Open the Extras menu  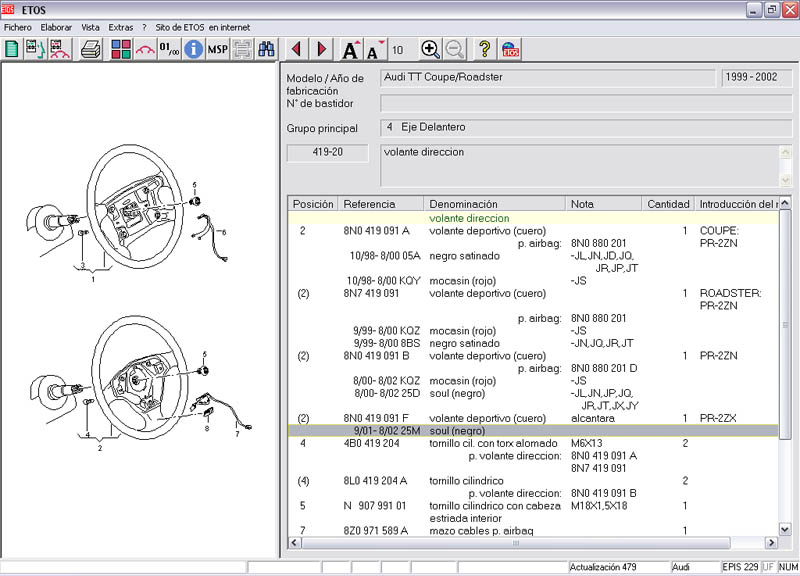(x=120, y=28)
